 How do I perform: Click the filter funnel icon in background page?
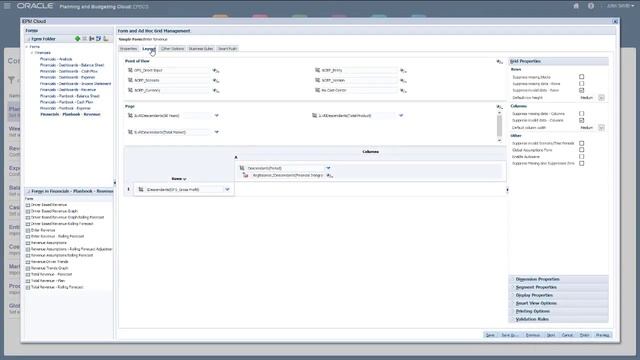click(x=11, y=80)
